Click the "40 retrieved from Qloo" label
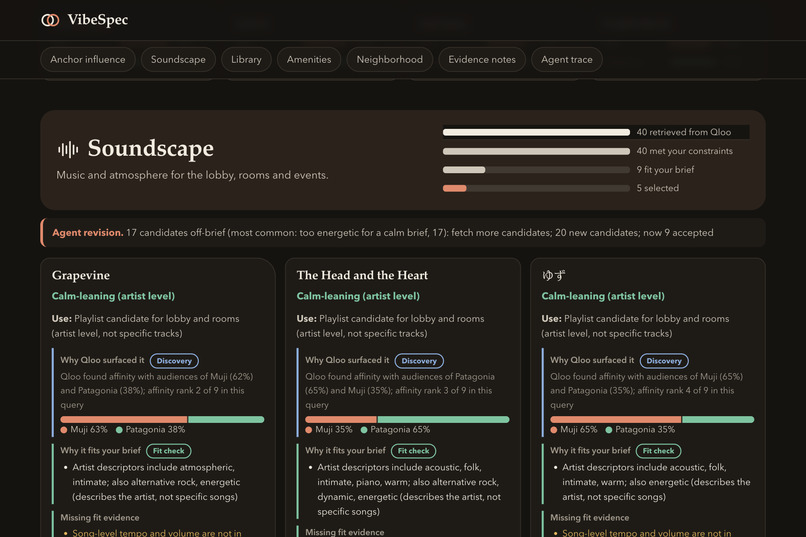 coord(684,132)
